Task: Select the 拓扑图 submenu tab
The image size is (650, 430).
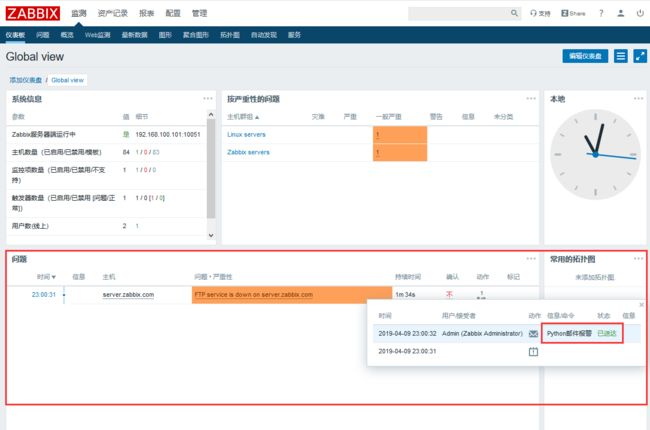Action: click(230, 35)
